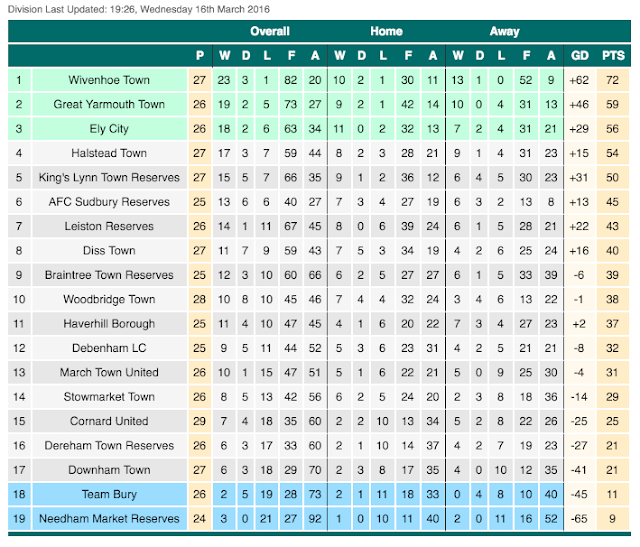Click AFC Sudbury Reserves' 45 points
Viewport: 640px width, 547px height.
coord(612,202)
